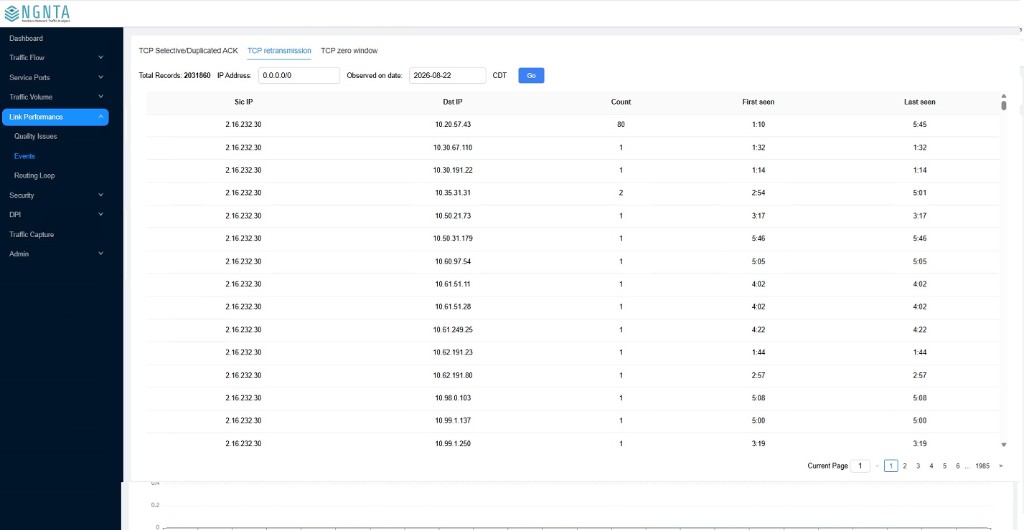Viewport: 1024px width, 530px height.
Task: Click destination IP 10.60.97.54
Action: point(453,261)
